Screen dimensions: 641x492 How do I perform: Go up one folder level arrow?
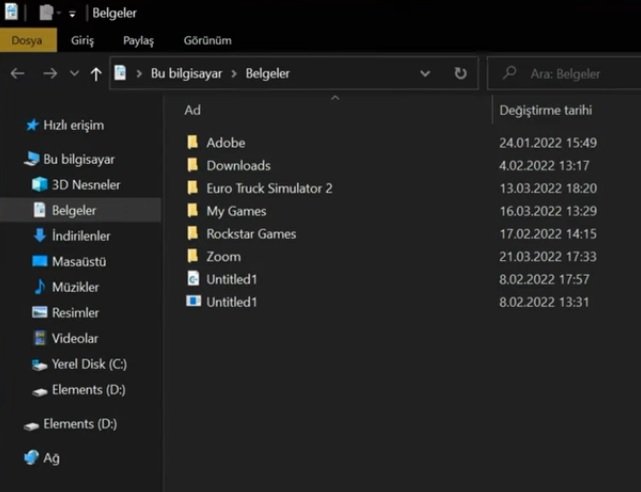(96, 74)
